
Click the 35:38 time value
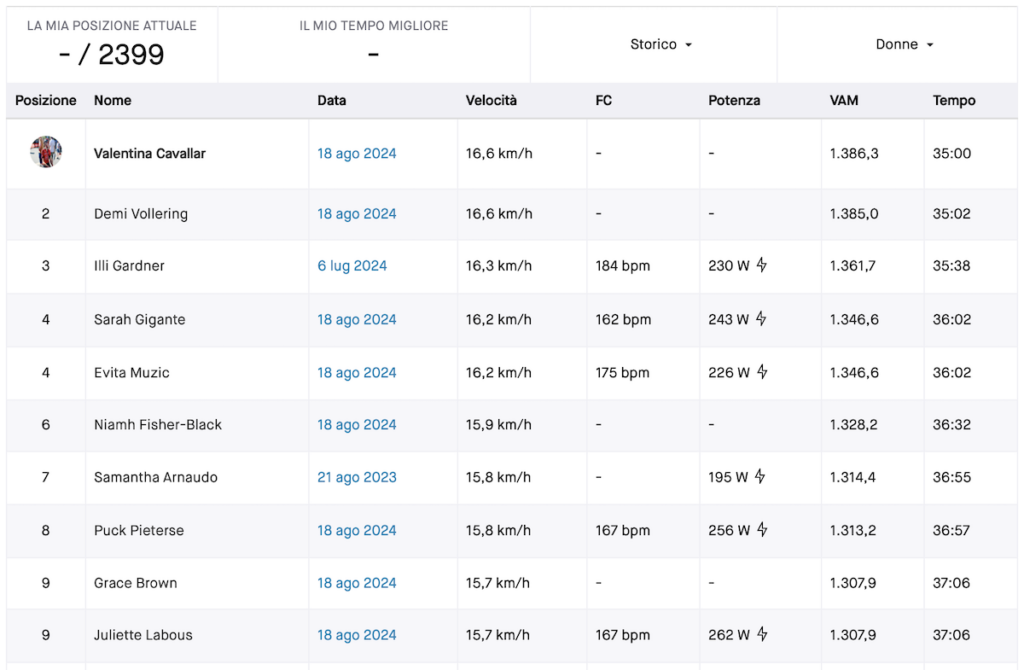coord(952,266)
